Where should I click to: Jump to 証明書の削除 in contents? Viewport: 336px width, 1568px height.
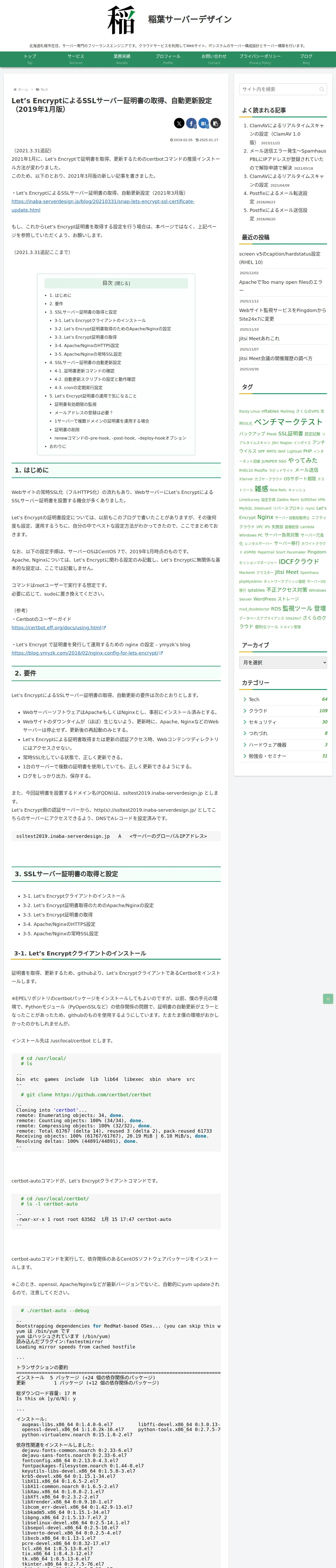(67, 429)
